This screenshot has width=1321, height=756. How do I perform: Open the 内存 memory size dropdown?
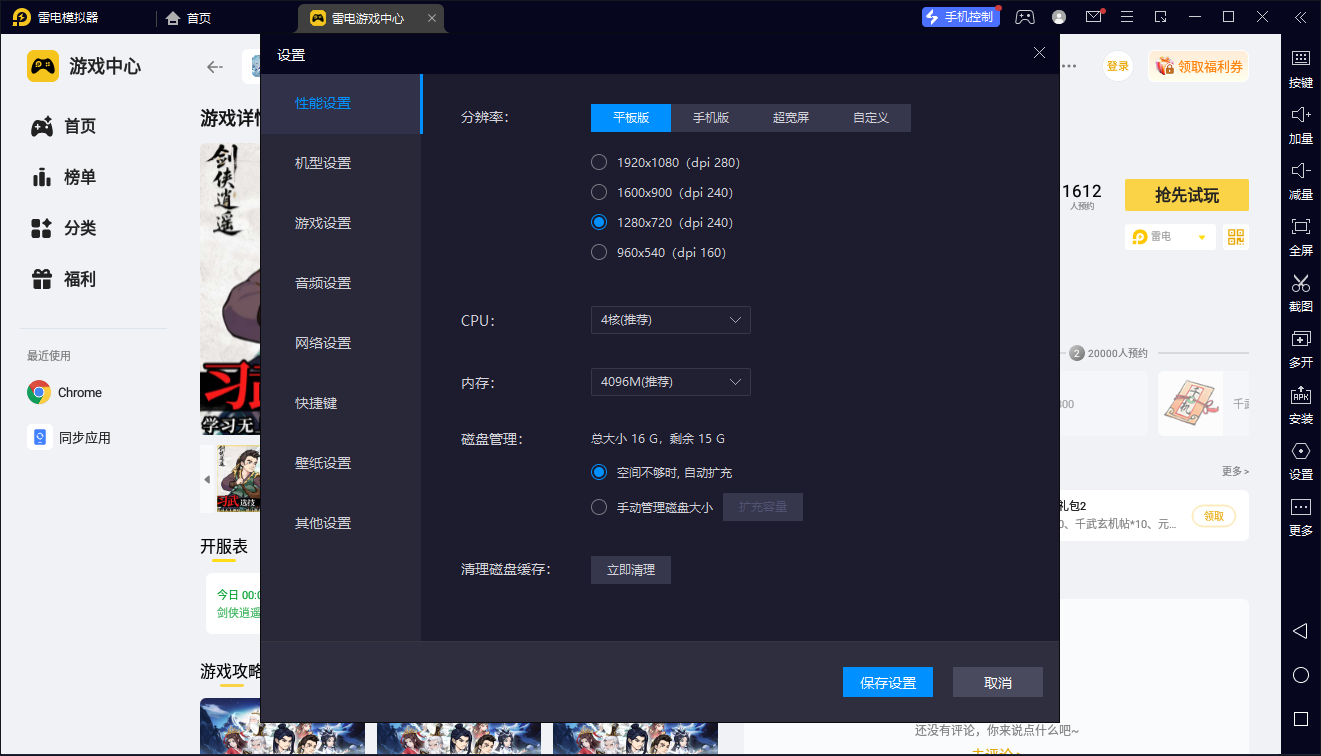(670, 381)
